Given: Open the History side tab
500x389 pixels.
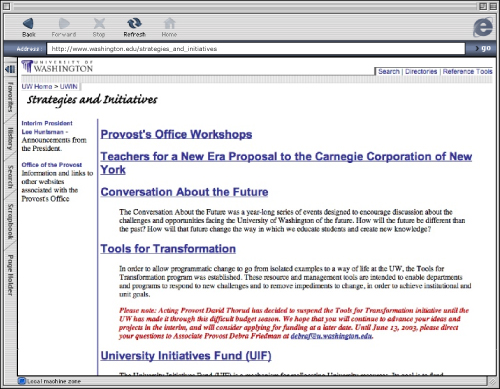Looking at the screenshot, I should click(x=10, y=139).
